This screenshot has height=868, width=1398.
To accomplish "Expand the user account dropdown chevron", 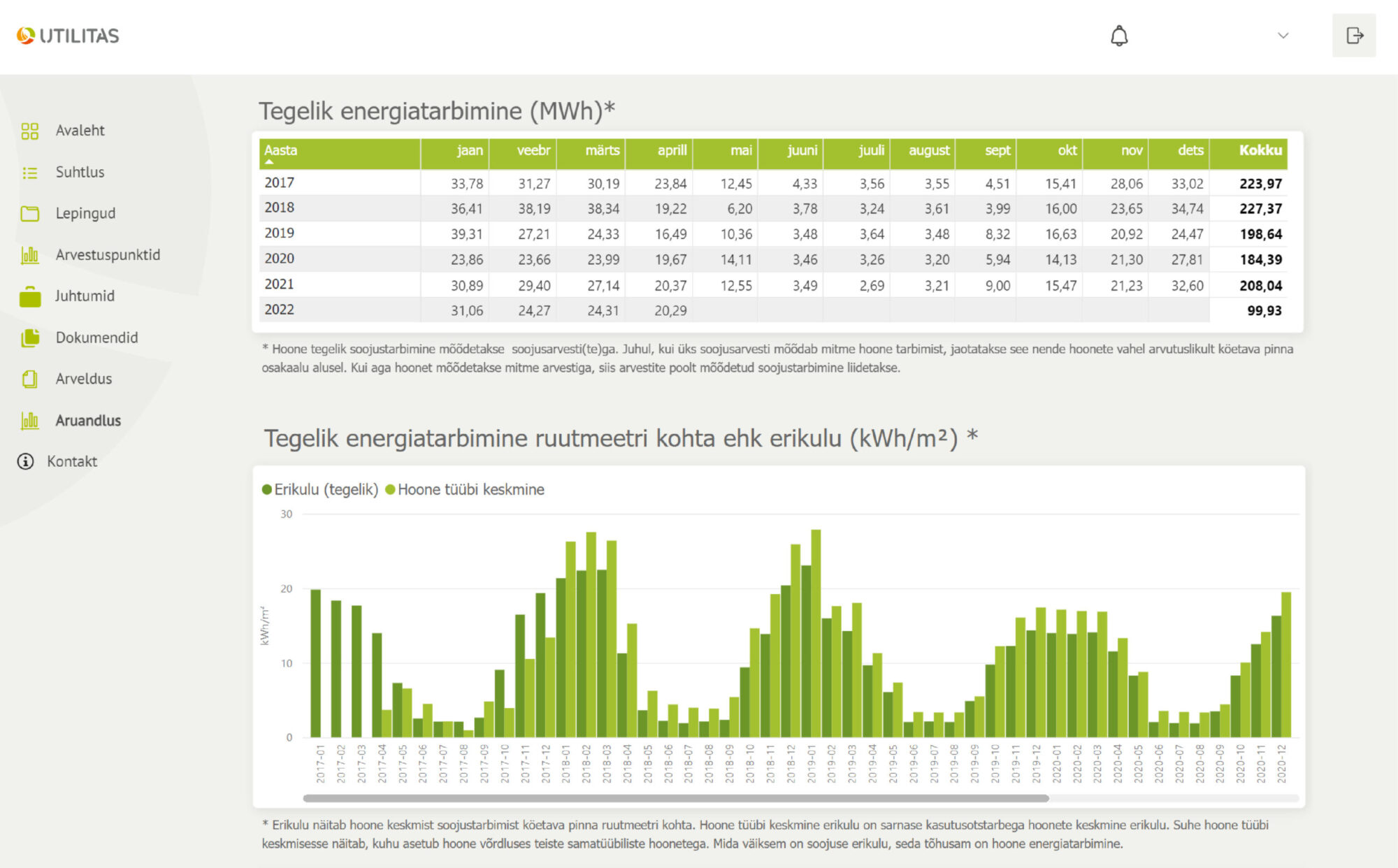I will tap(1283, 36).
